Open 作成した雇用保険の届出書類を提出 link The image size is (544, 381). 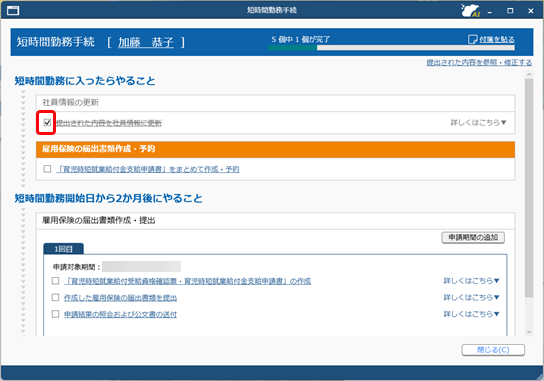click(120, 298)
